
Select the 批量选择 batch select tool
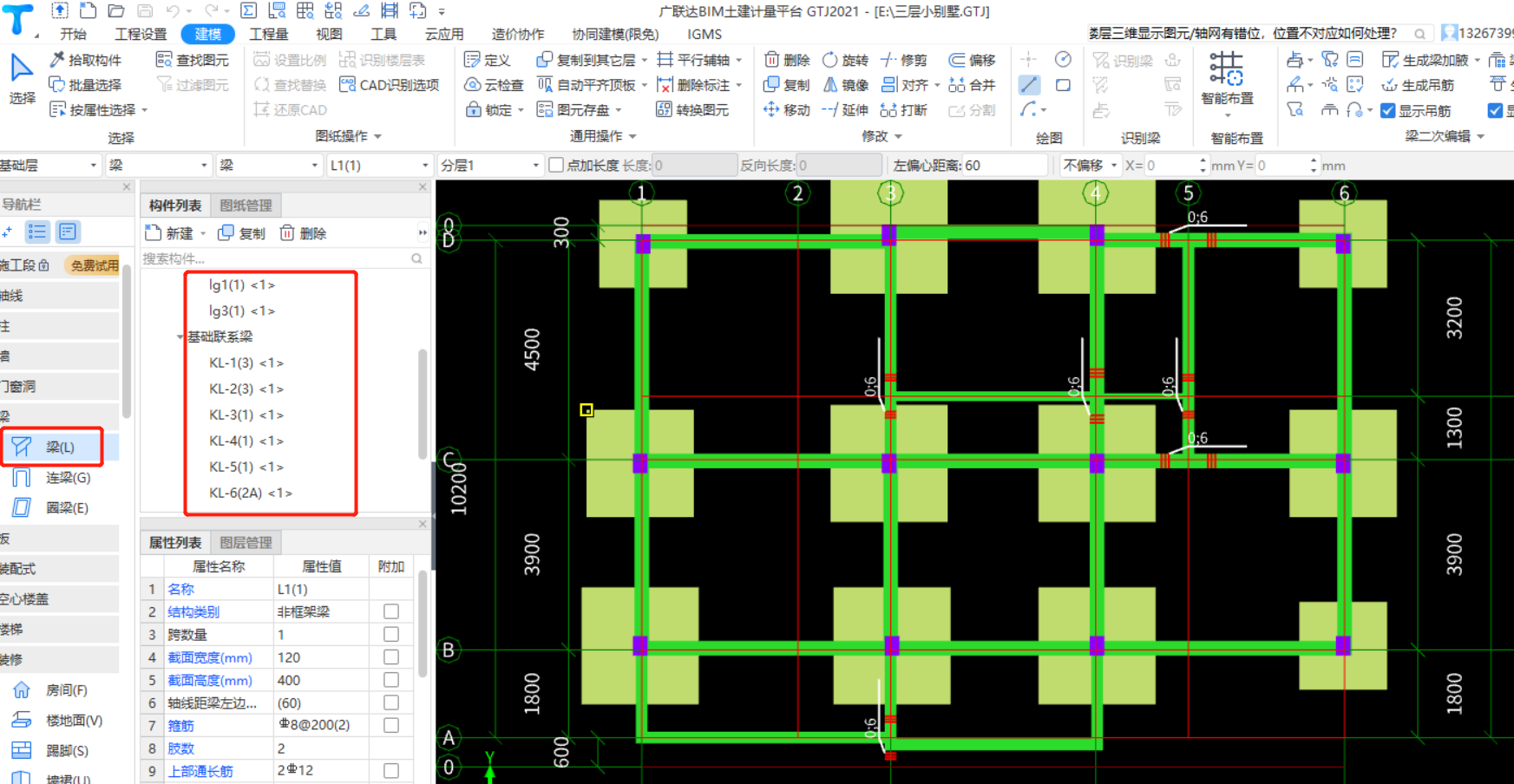85,85
